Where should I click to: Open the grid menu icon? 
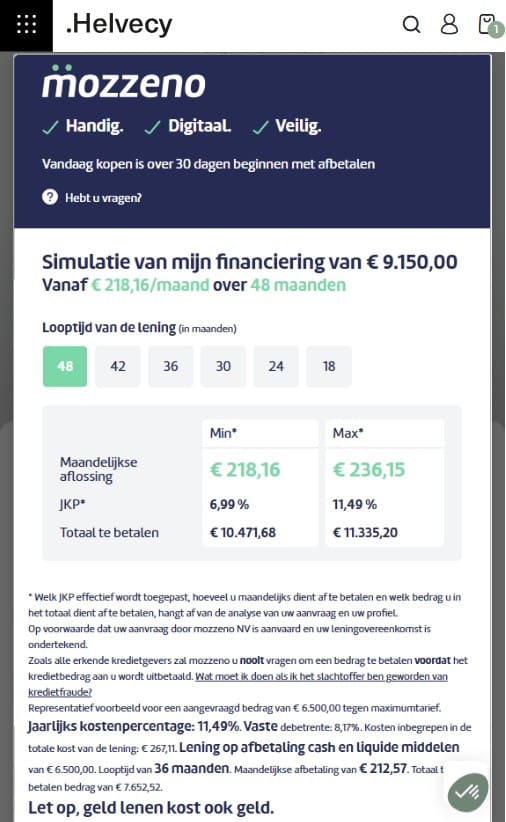pyautogui.click(x=26, y=25)
